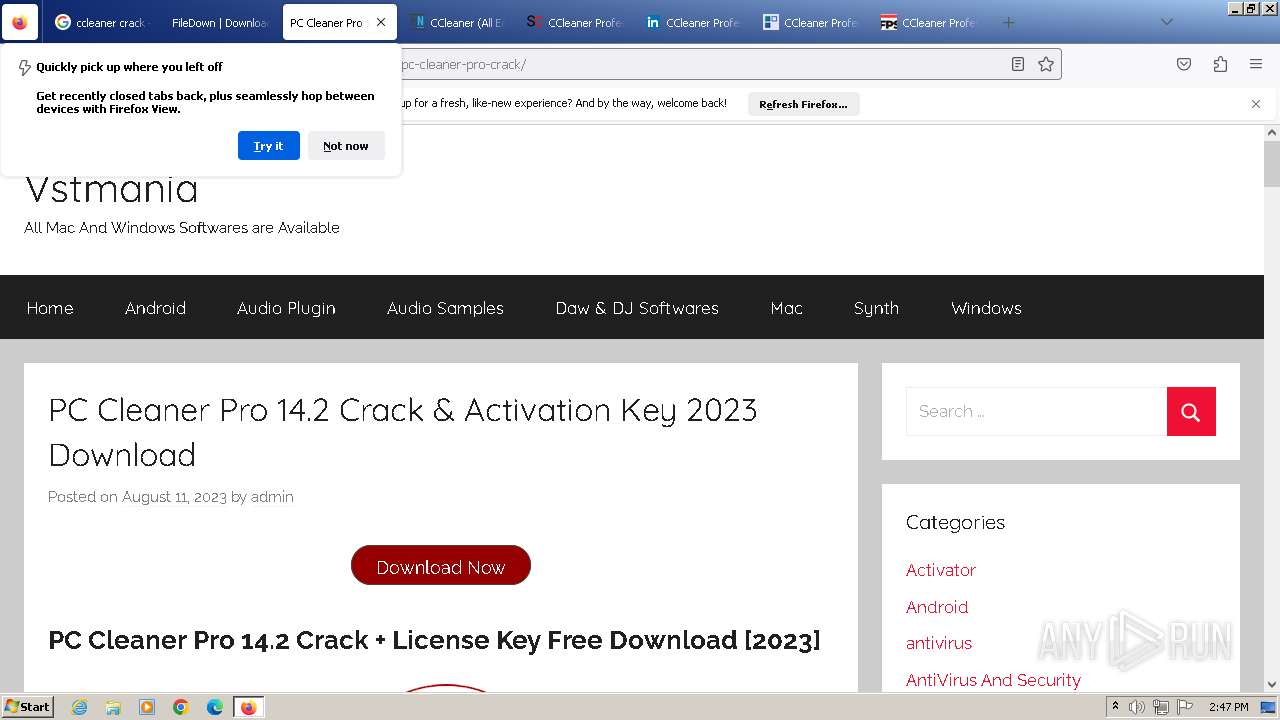Save page to Pocket
1280x720 pixels.
(x=1184, y=64)
